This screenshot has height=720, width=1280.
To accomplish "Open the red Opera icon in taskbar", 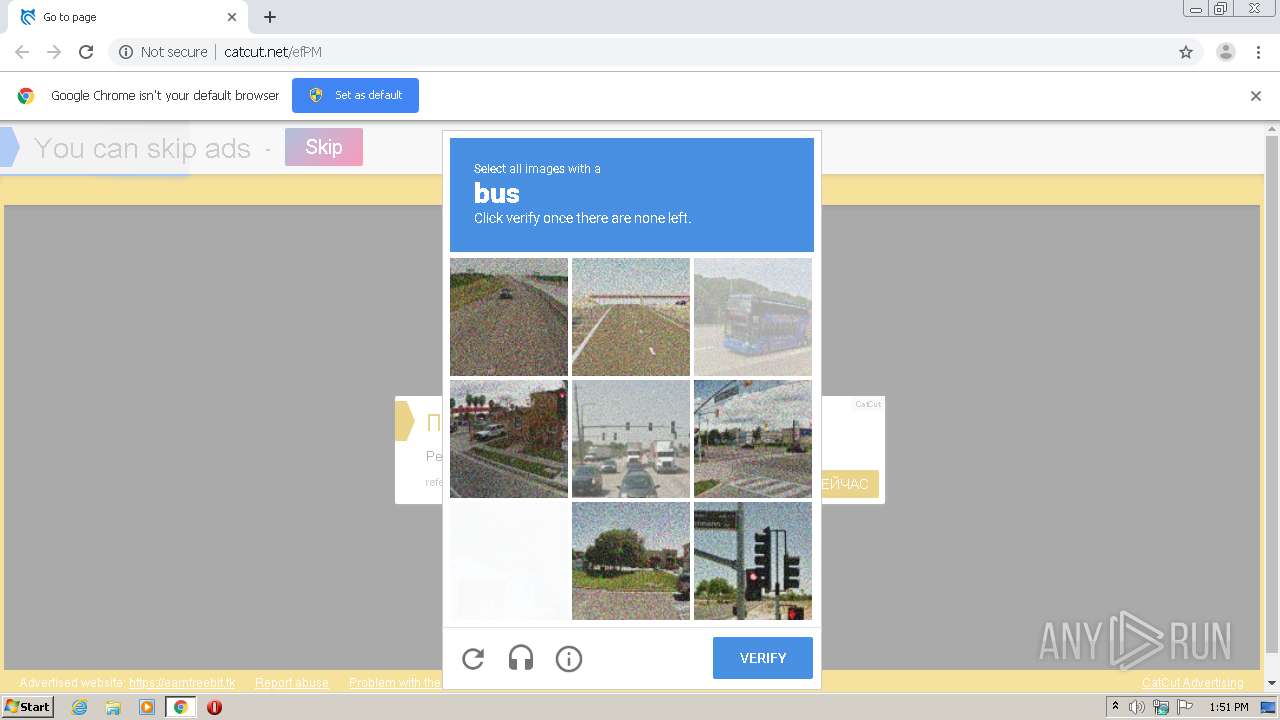I will 214,707.
